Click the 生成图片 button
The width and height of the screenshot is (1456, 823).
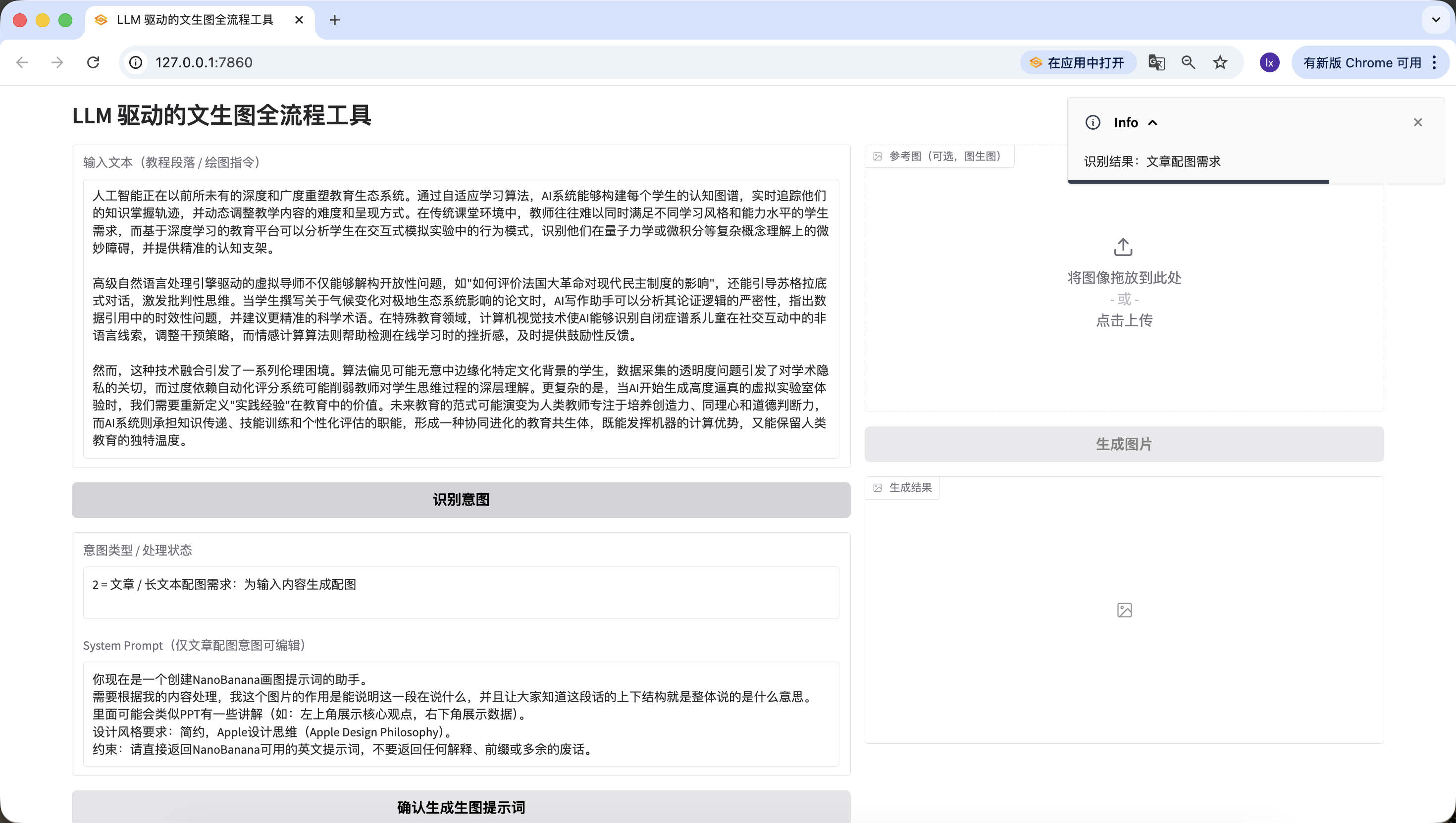[x=1124, y=444]
